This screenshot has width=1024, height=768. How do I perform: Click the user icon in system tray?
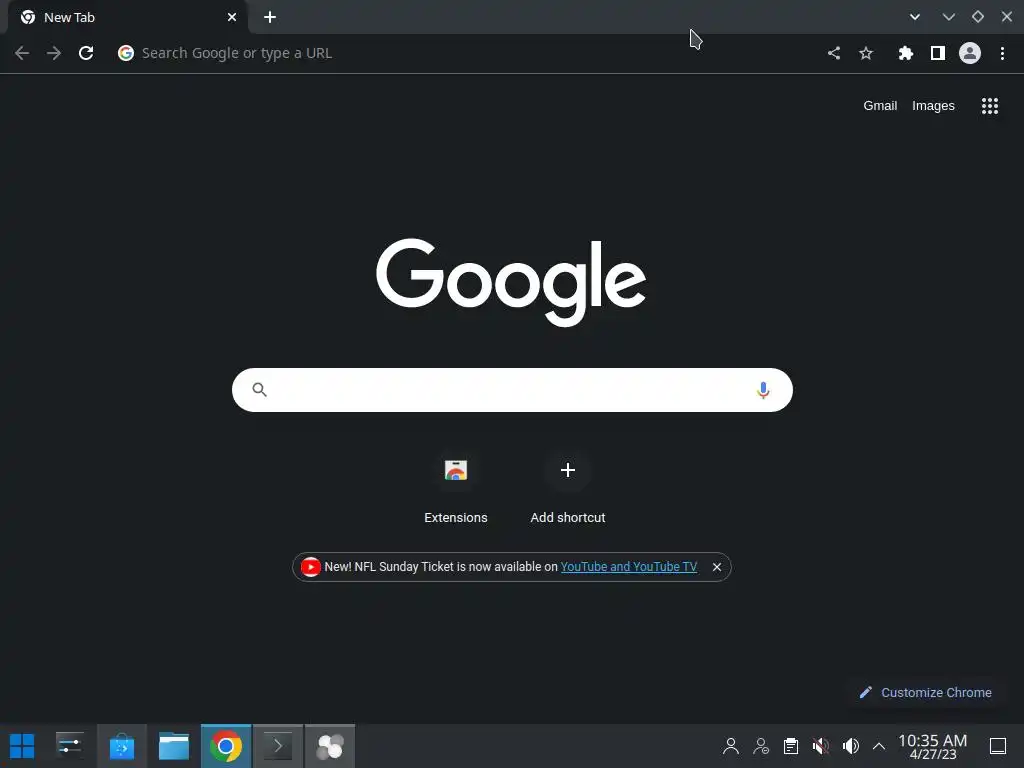coord(731,746)
